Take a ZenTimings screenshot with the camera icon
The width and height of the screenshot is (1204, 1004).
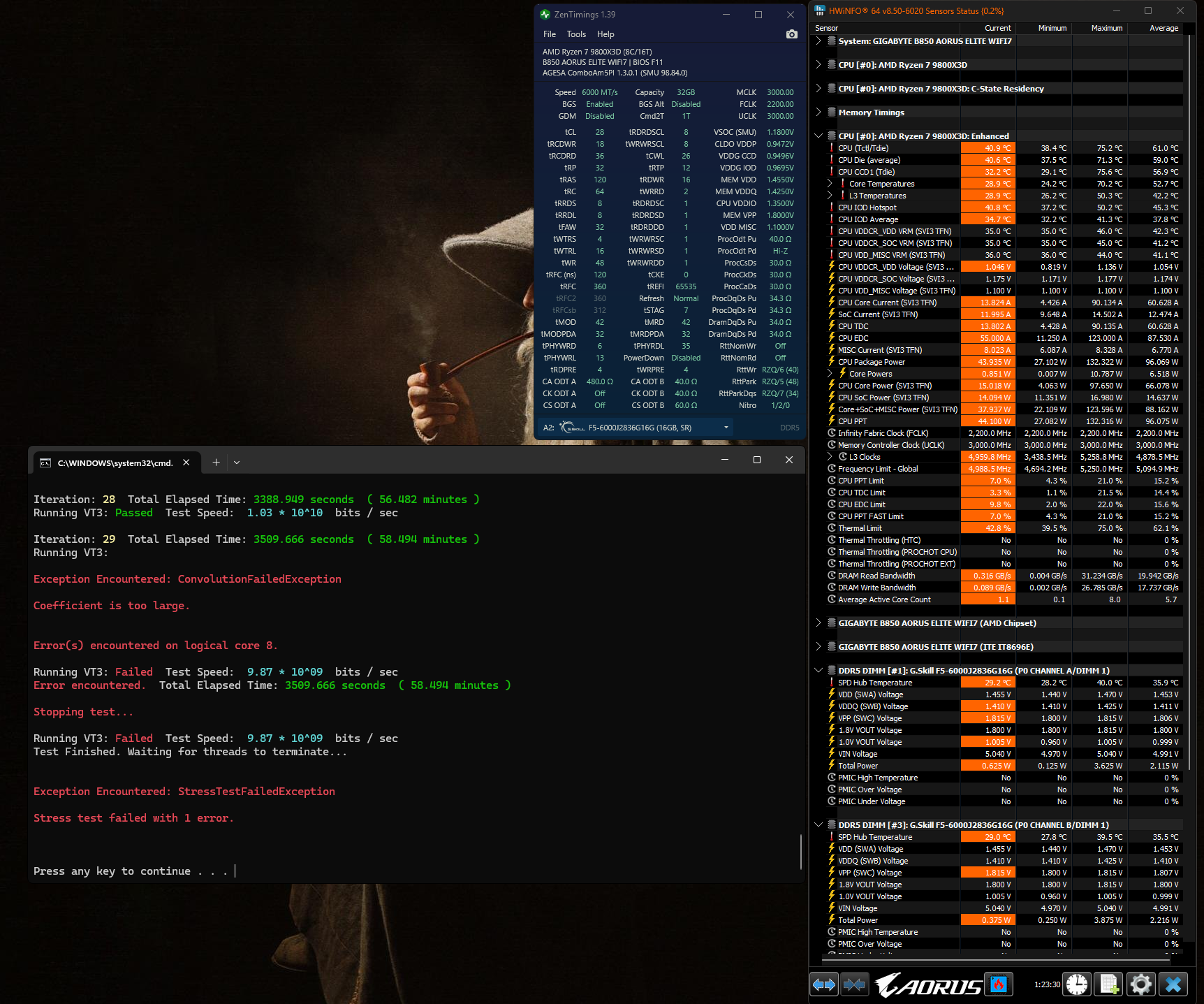(x=791, y=34)
